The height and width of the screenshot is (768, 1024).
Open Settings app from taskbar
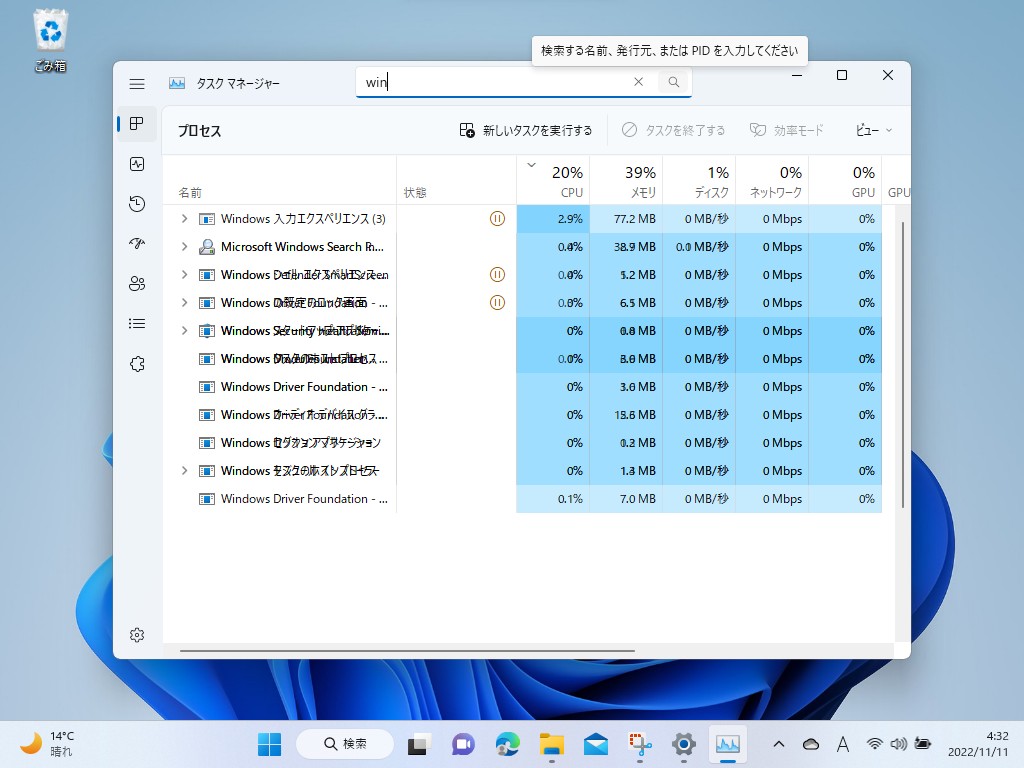684,744
